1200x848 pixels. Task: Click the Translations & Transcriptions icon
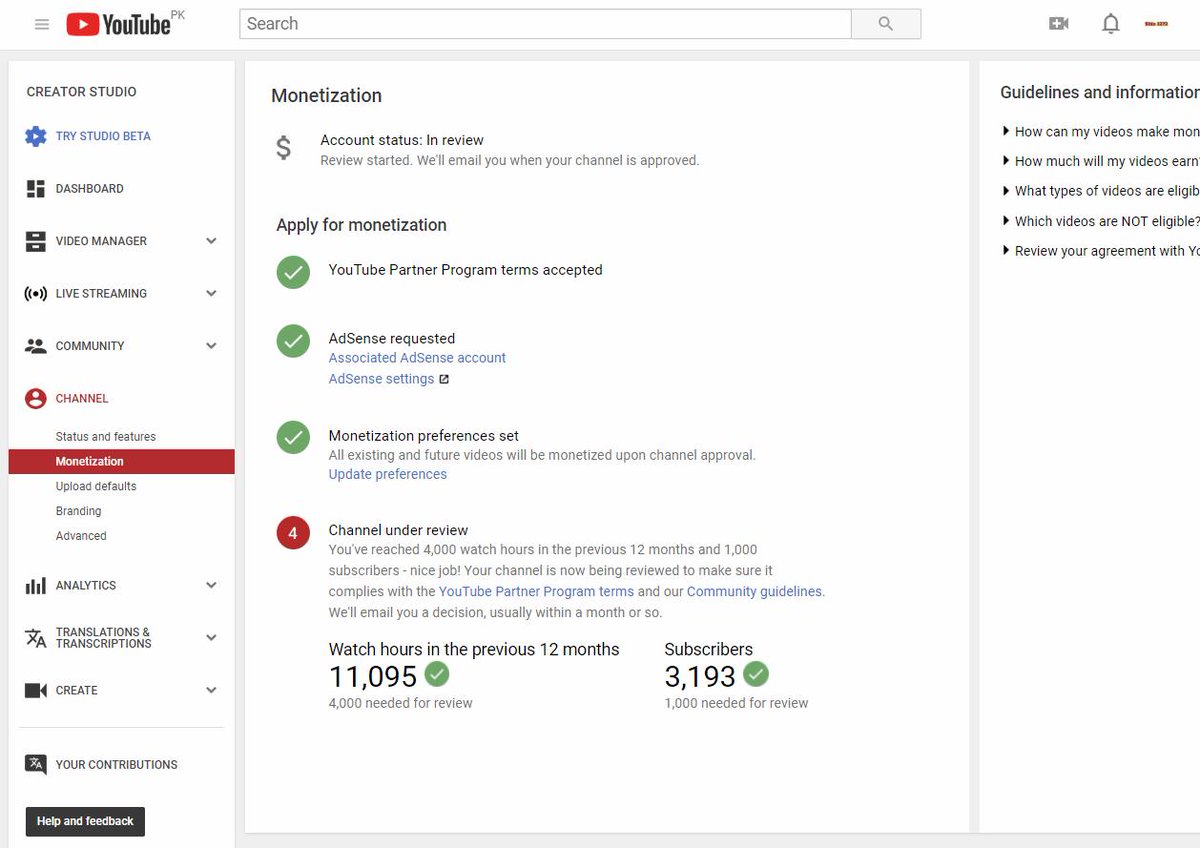(x=36, y=638)
